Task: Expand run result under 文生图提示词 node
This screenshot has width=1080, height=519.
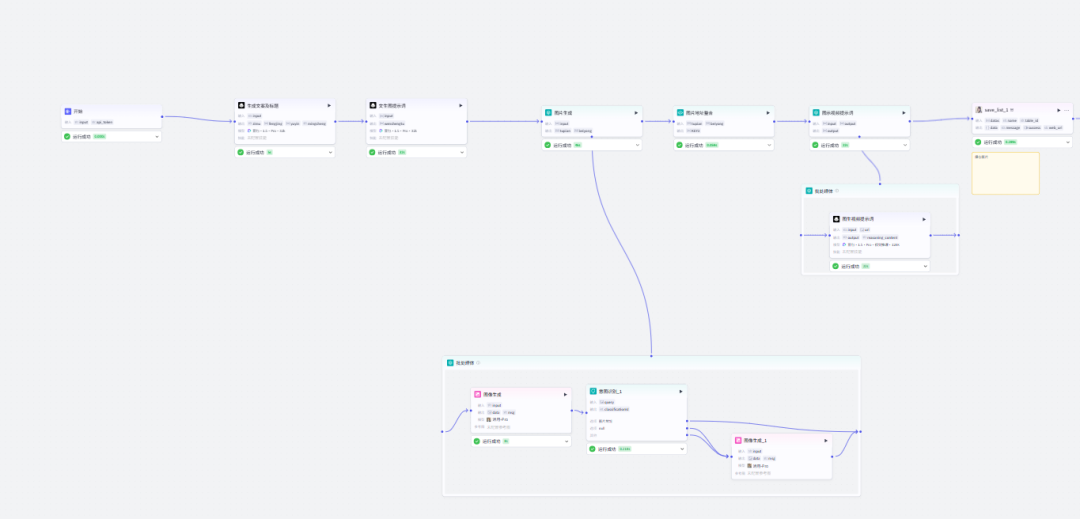Action: (x=461, y=152)
